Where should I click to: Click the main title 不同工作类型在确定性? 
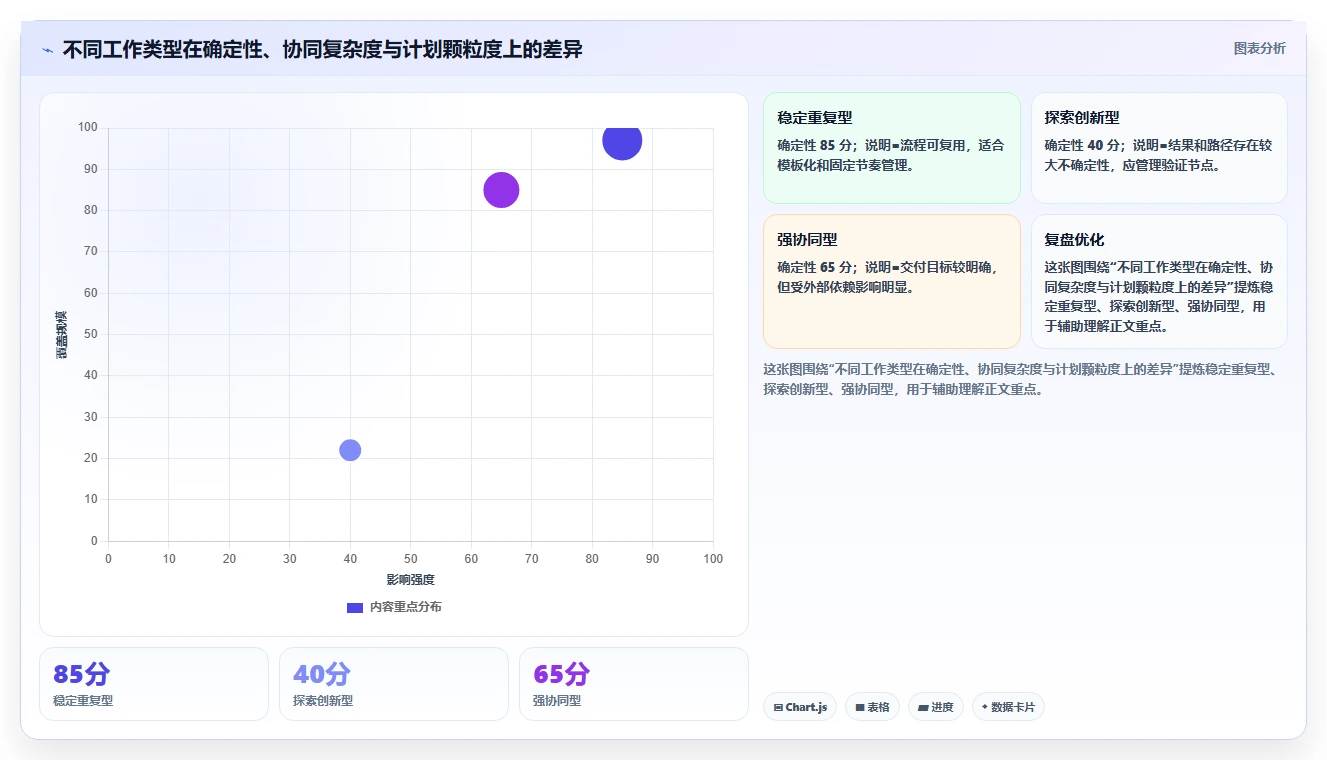tap(322, 49)
